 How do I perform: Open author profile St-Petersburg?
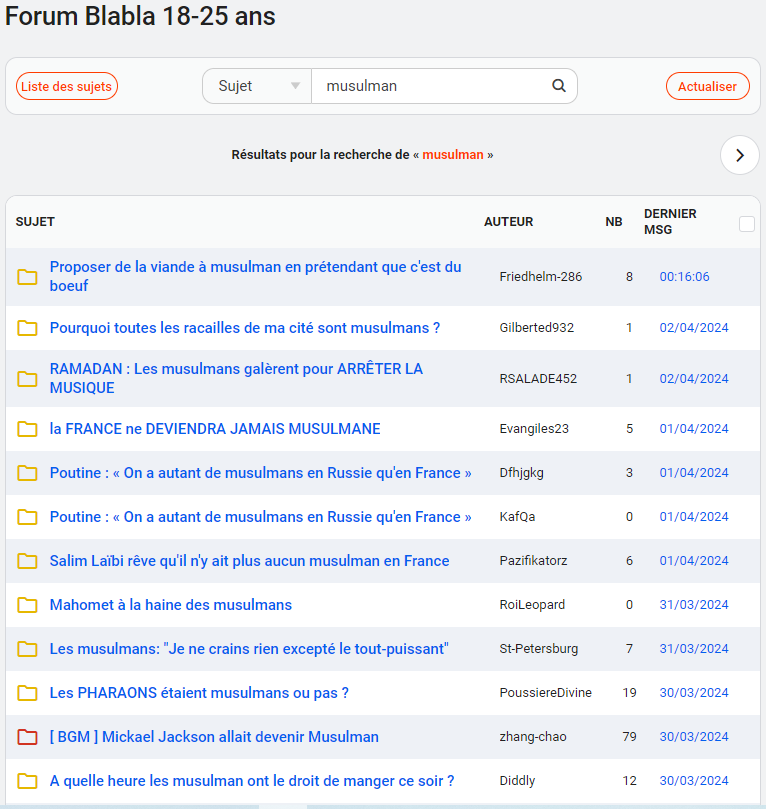tap(538, 649)
